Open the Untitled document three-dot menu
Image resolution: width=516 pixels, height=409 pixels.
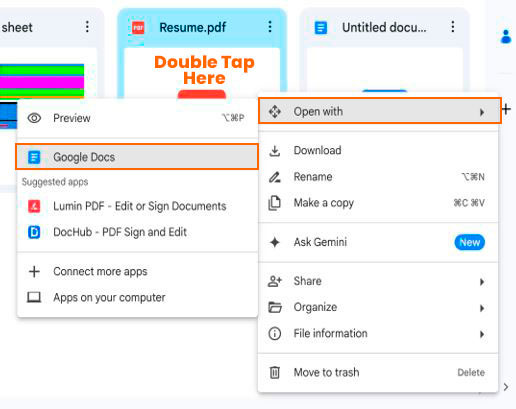coord(452,27)
